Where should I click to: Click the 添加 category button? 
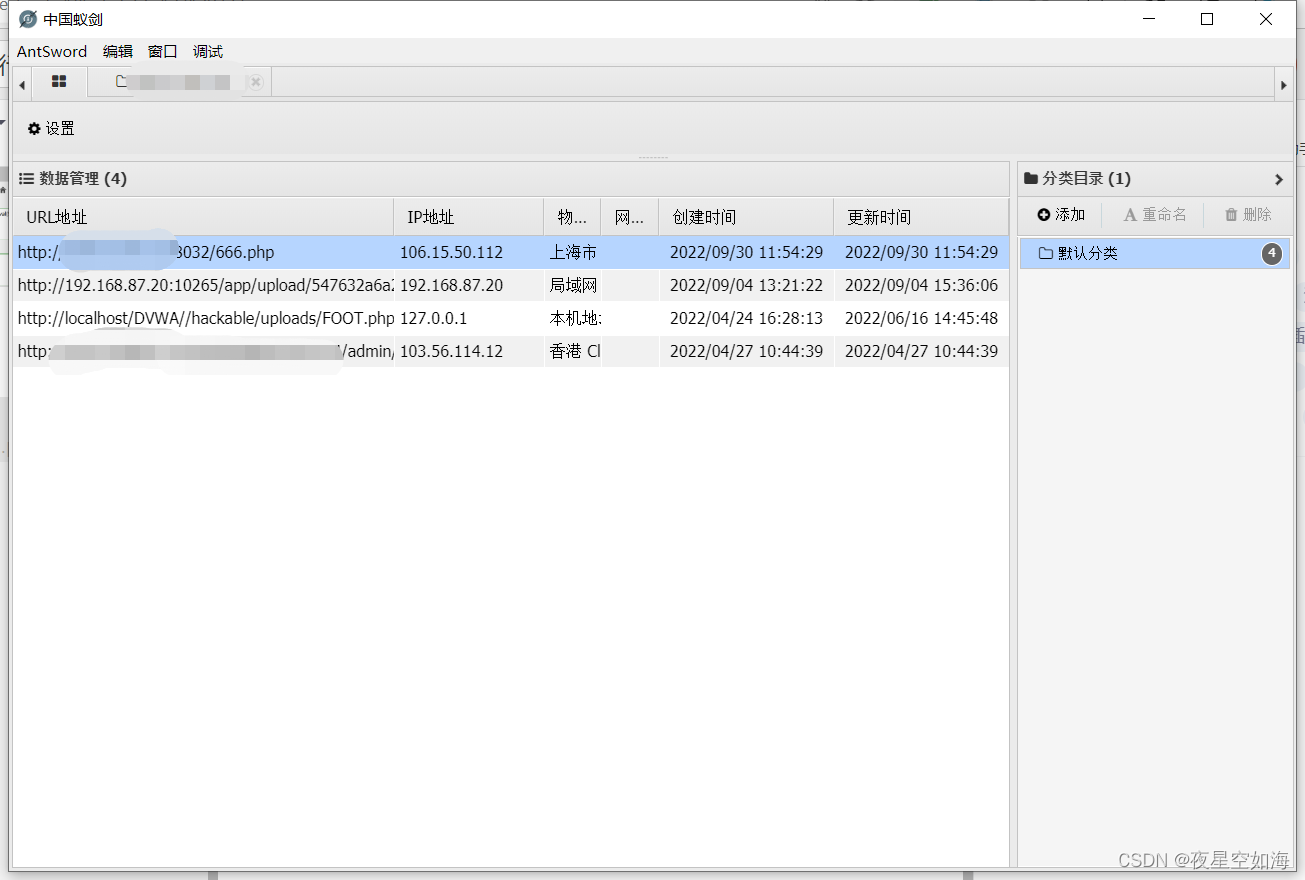(x=1061, y=214)
